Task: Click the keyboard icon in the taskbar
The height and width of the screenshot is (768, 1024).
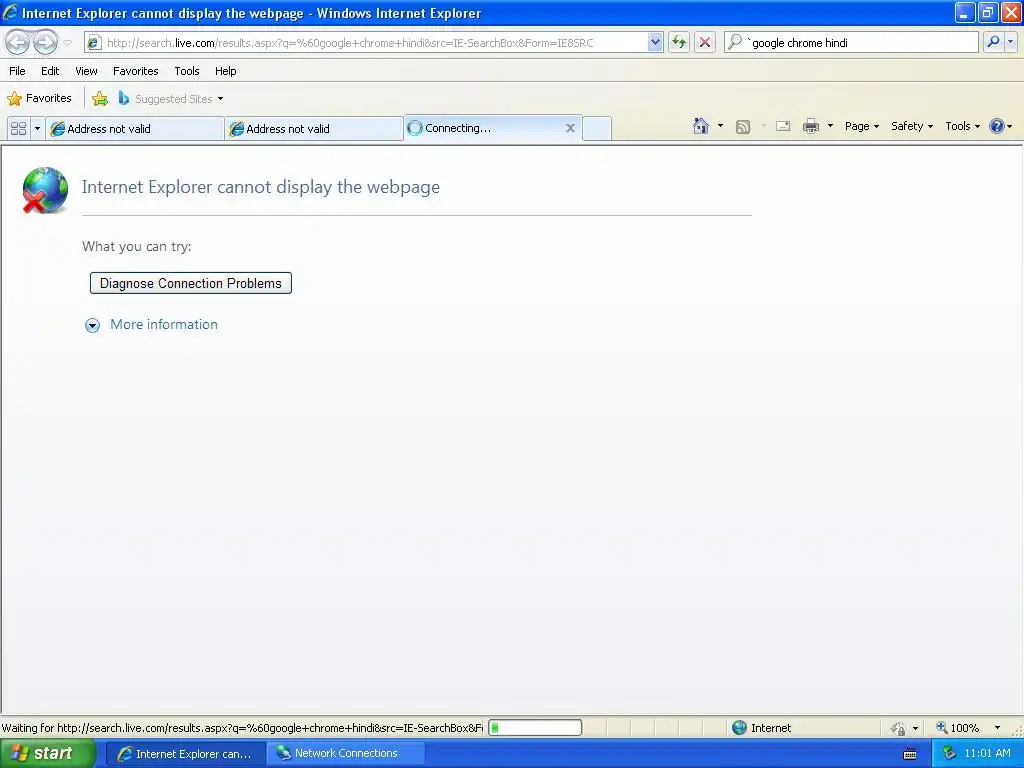Action: pyautogui.click(x=910, y=754)
